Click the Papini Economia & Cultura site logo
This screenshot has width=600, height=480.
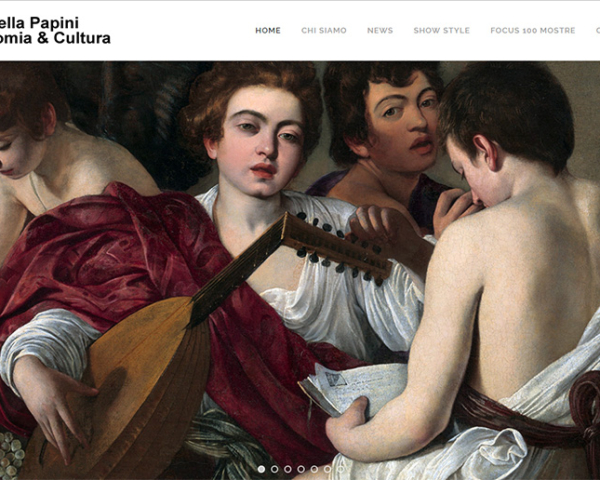click(55, 30)
